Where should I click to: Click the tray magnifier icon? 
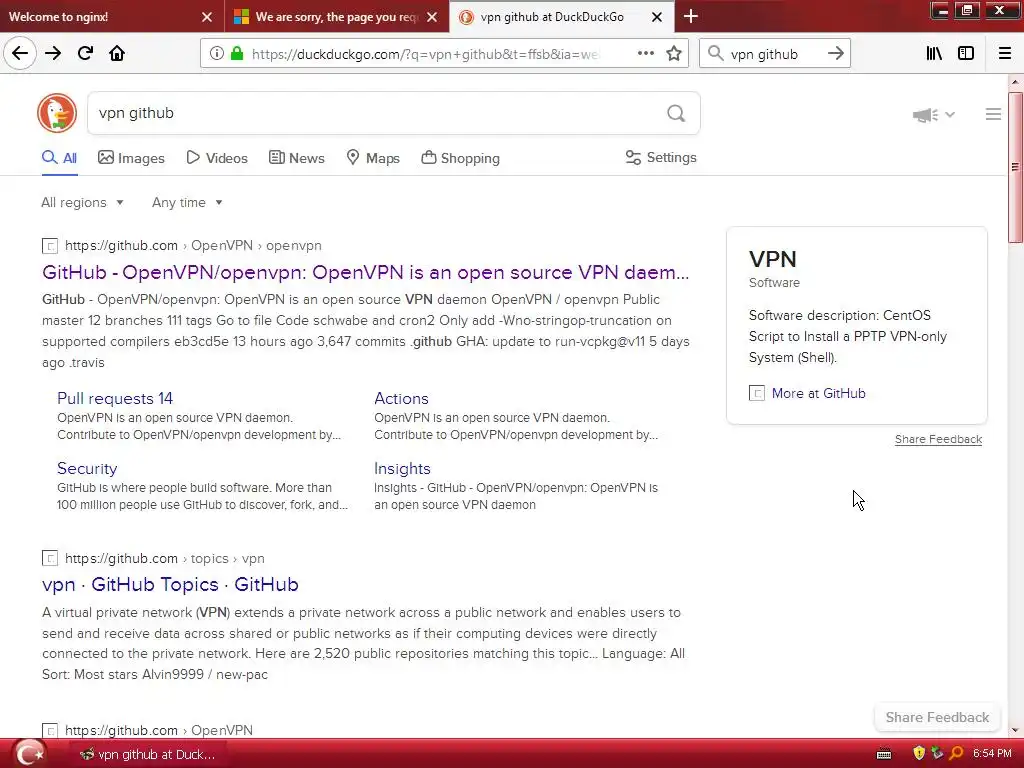click(956, 754)
